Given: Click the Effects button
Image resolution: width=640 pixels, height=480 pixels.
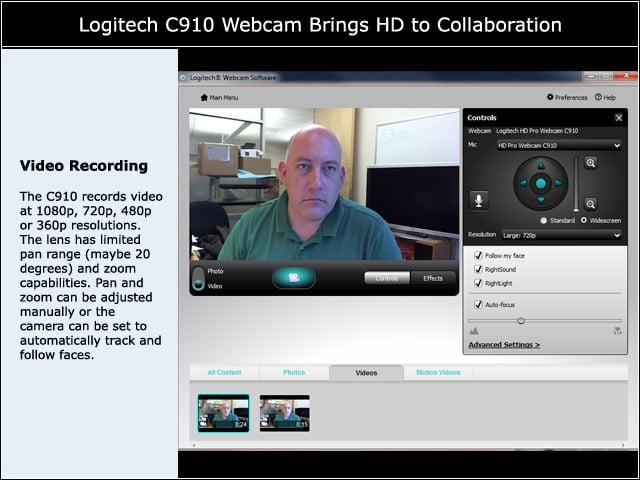Looking at the screenshot, I should (433, 278).
